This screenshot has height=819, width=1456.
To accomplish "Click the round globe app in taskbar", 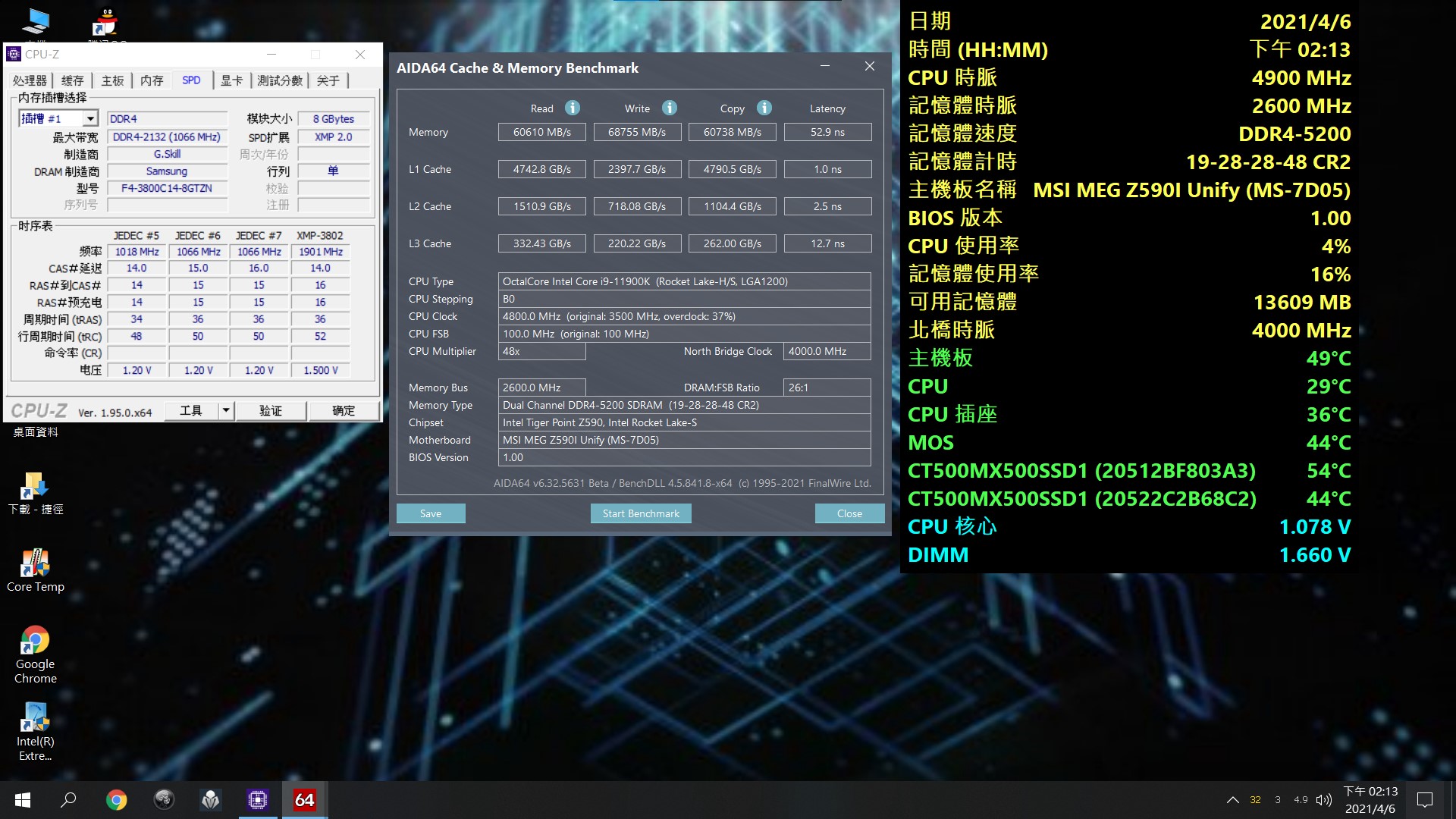I will tap(164, 800).
